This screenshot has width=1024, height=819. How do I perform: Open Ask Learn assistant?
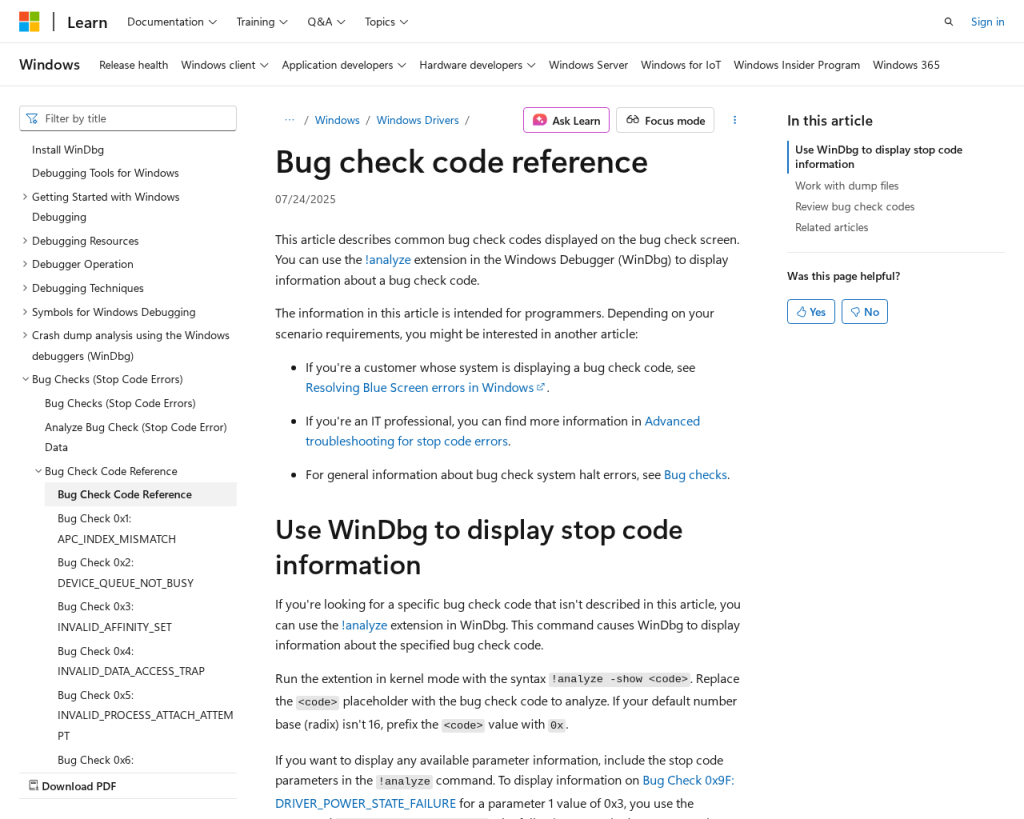pos(566,120)
